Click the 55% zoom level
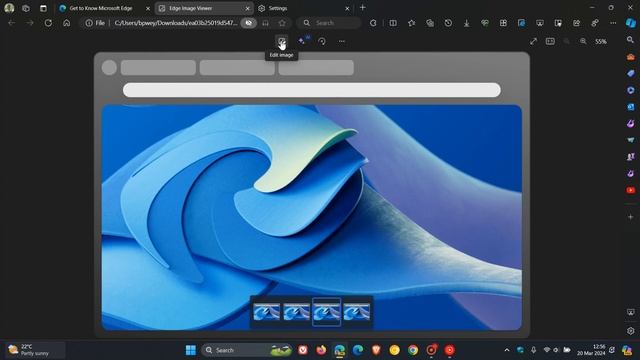Image resolution: width=640 pixels, height=360 pixels. [x=600, y=42]
